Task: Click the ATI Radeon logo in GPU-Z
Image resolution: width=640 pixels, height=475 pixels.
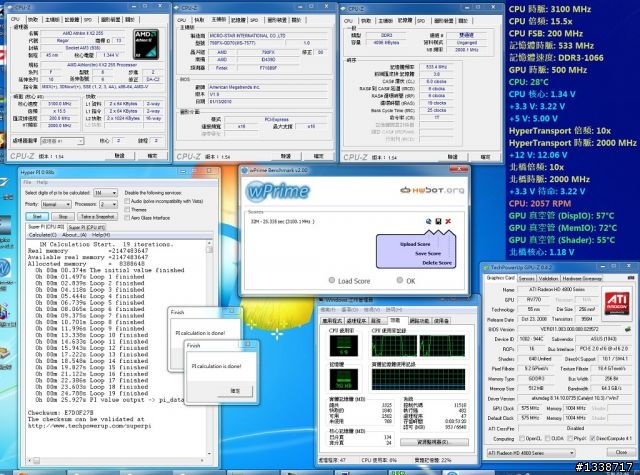Action: point(617,303)
